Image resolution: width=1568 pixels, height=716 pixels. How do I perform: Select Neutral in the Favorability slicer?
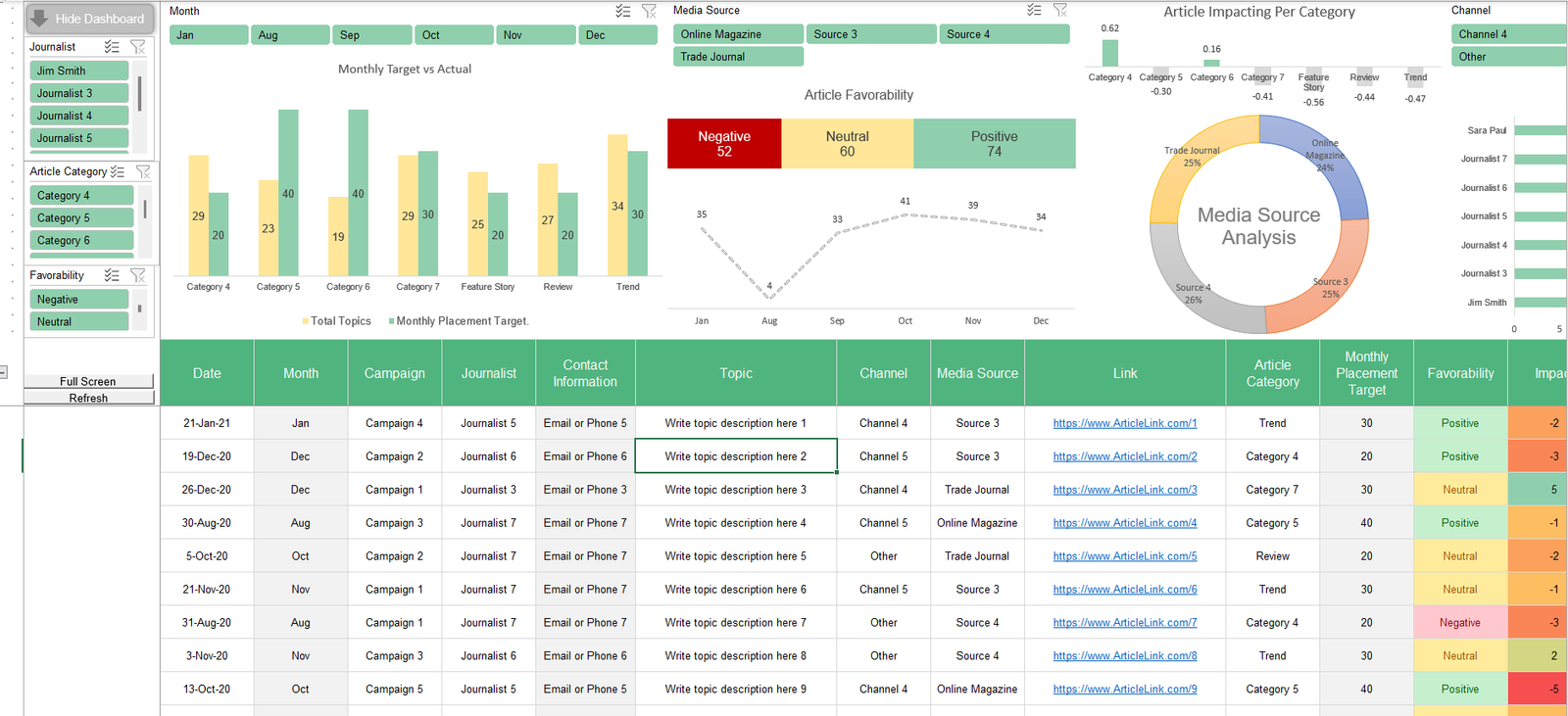click(x=79, y=321)
